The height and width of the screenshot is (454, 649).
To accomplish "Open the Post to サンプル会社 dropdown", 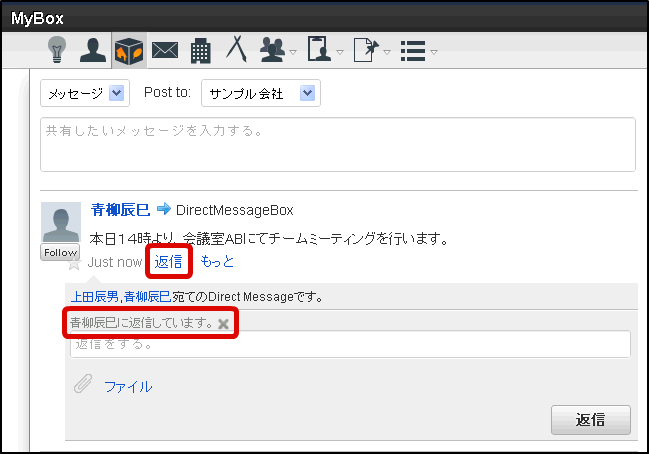I will point(261,93).
